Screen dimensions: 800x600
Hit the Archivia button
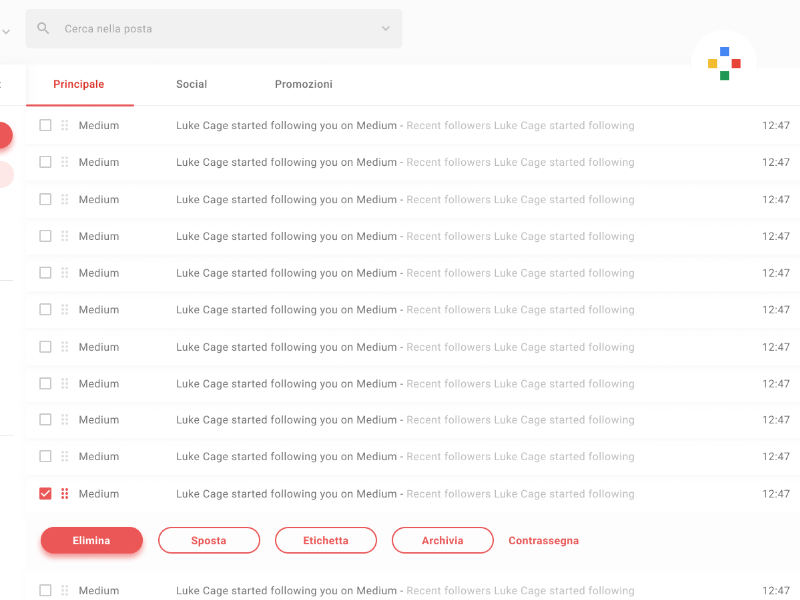tap(442, 540)
